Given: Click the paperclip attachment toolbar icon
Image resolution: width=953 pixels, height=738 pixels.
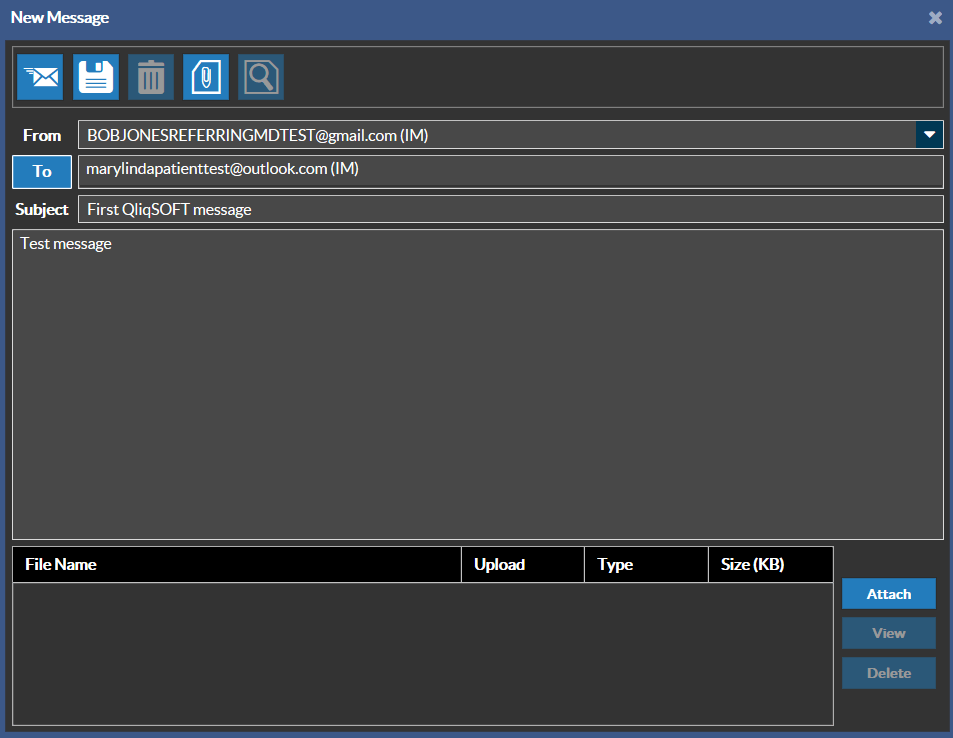Looking at the screenshot, I should pyautogui.click(x=206, y=77).
